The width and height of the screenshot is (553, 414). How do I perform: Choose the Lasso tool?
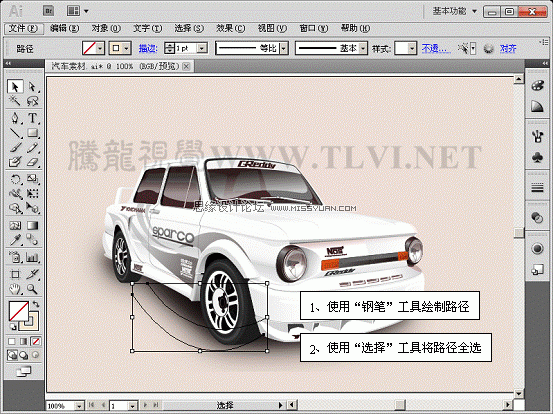32,101
